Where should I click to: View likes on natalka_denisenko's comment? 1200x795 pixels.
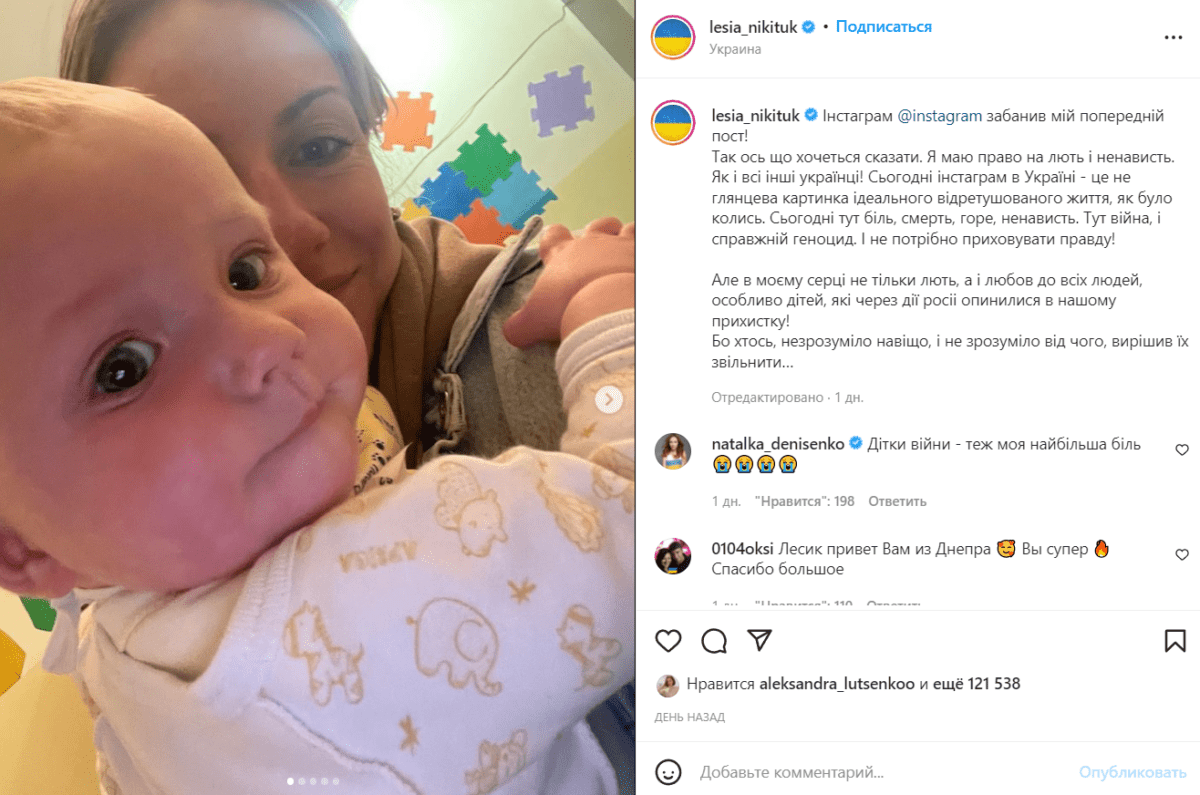pyautogui.click(x=805, y=501)
